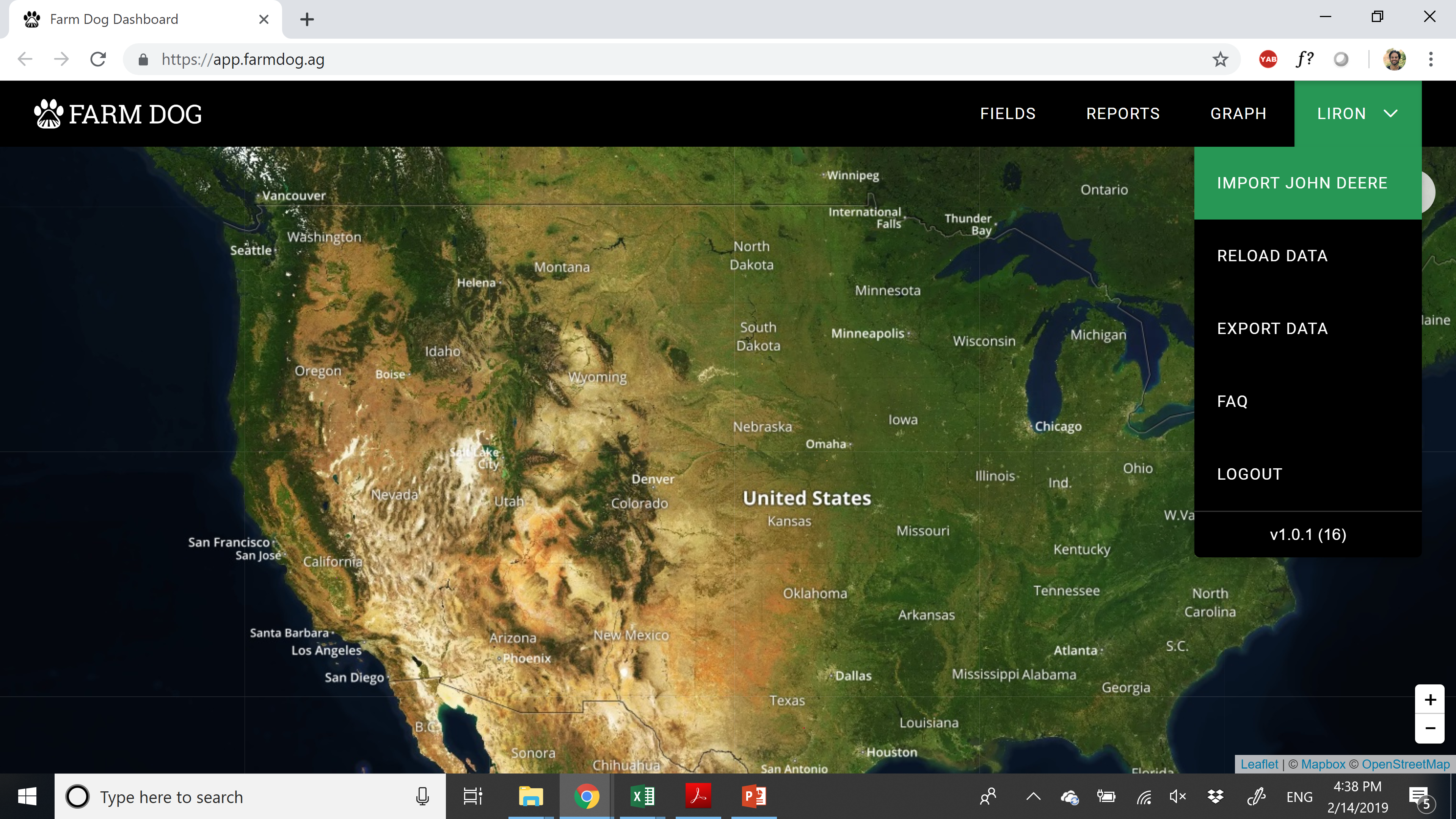Open the Chrome profile avatar
1456x819 pixels.
[x=1394, y=59]
